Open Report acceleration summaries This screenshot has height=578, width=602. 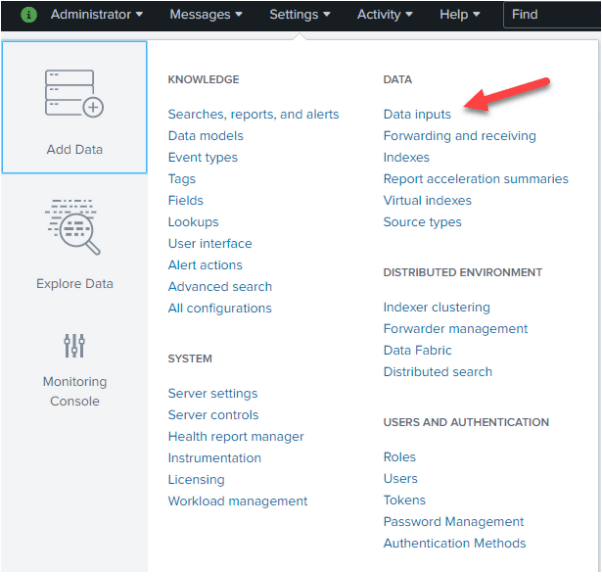click(x=476, y=179)
